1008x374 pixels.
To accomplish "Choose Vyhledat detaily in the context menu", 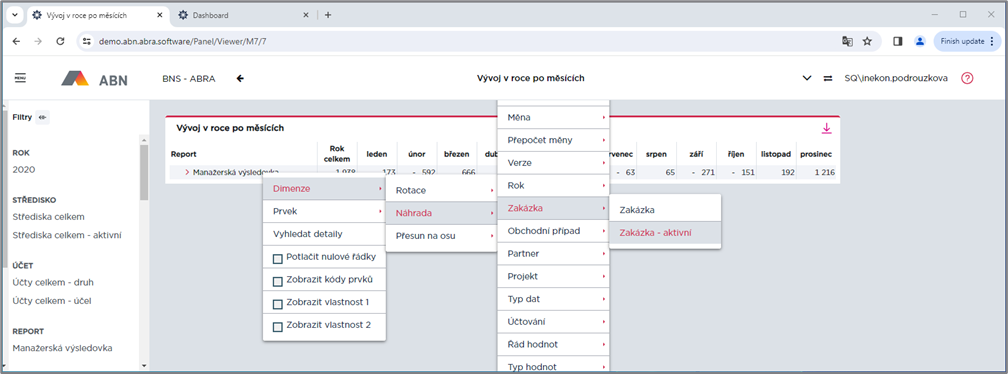I will (325, 234).
